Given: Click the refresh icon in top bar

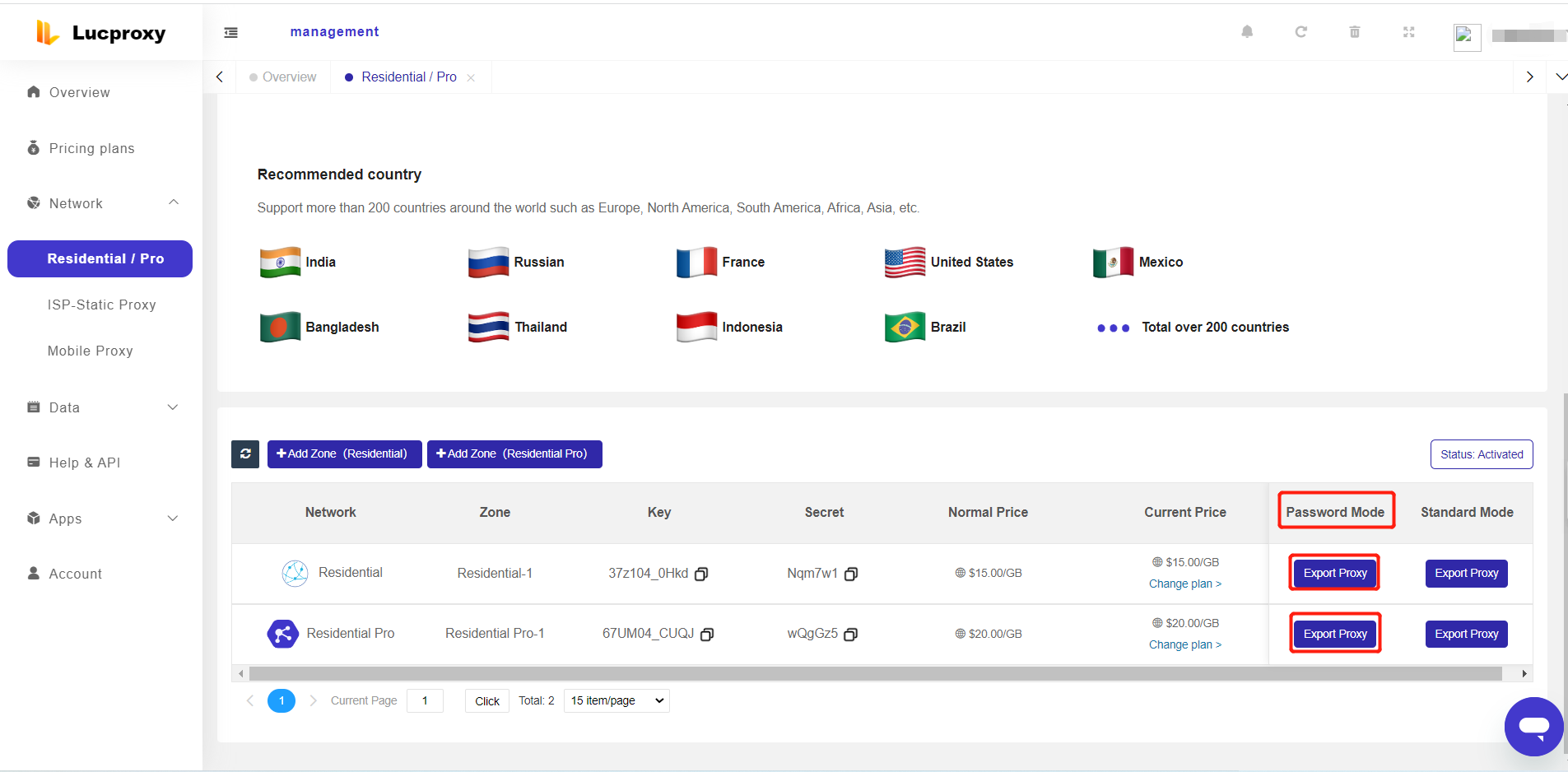Looking at the screenshot, I should tap(1300, 32).
